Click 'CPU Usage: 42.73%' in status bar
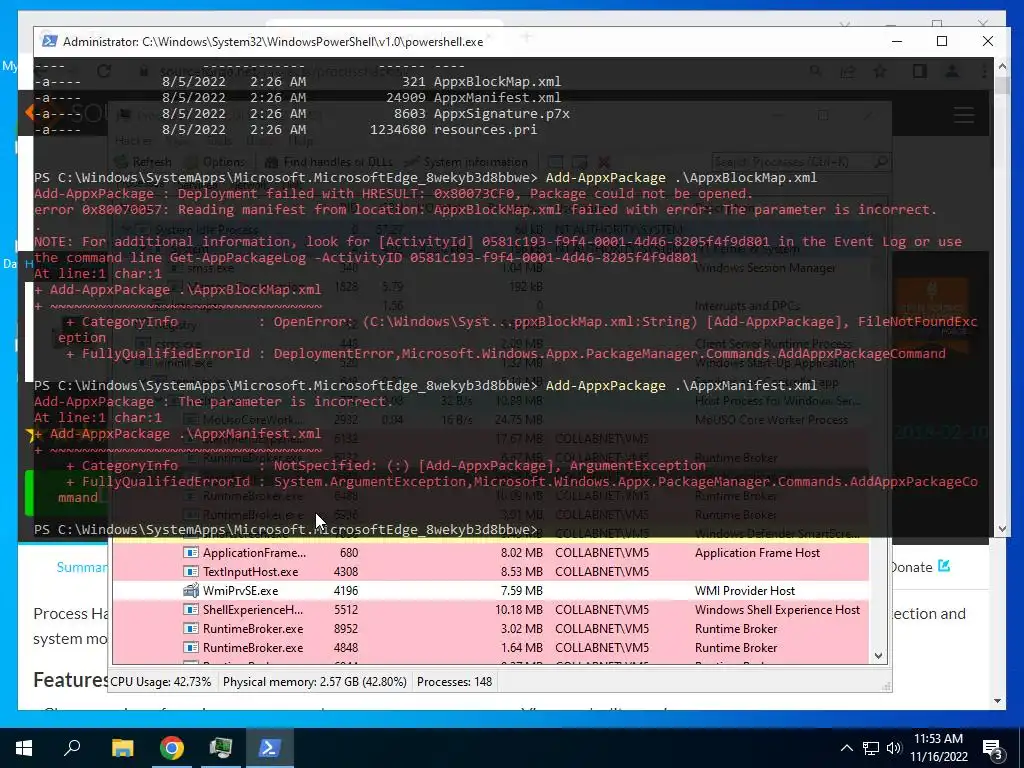 pyautogui.click(x=160, y=682)
